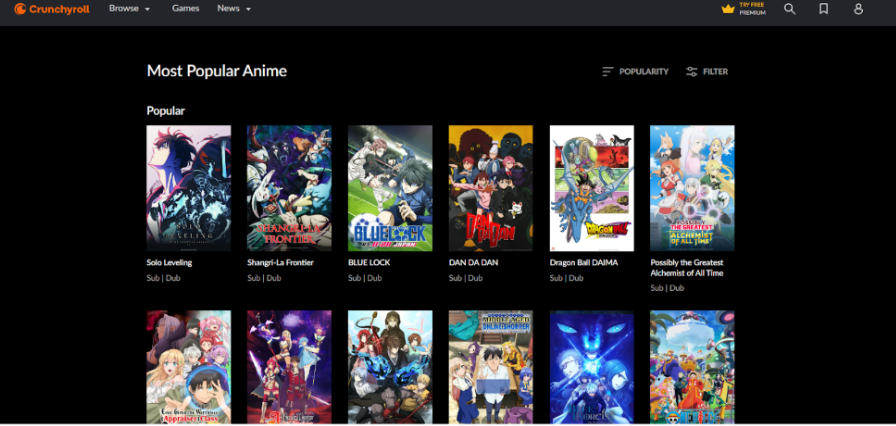Viewport: 896px width, 426px height.
Task: Expand the Browse dropdown menu
Action: point(130,9)
